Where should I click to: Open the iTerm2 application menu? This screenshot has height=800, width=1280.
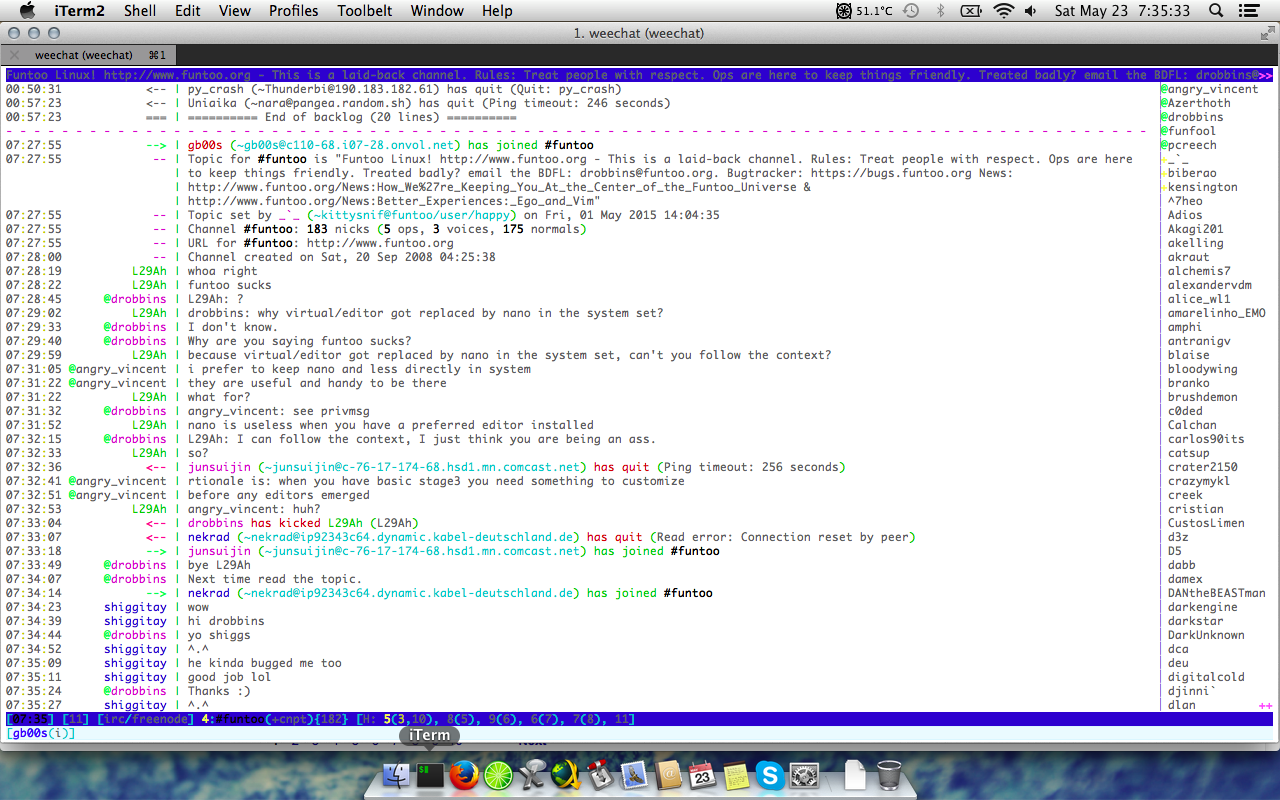[x=78, y=11]
